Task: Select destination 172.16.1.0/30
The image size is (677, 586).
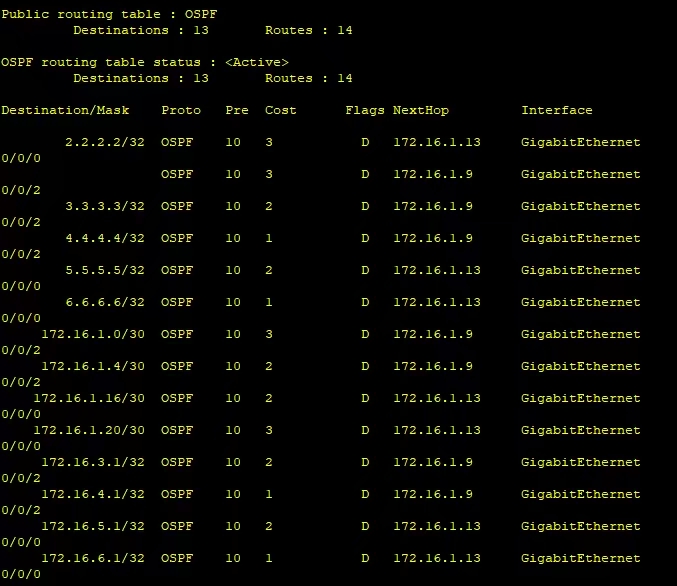Action: click(93, 334)
